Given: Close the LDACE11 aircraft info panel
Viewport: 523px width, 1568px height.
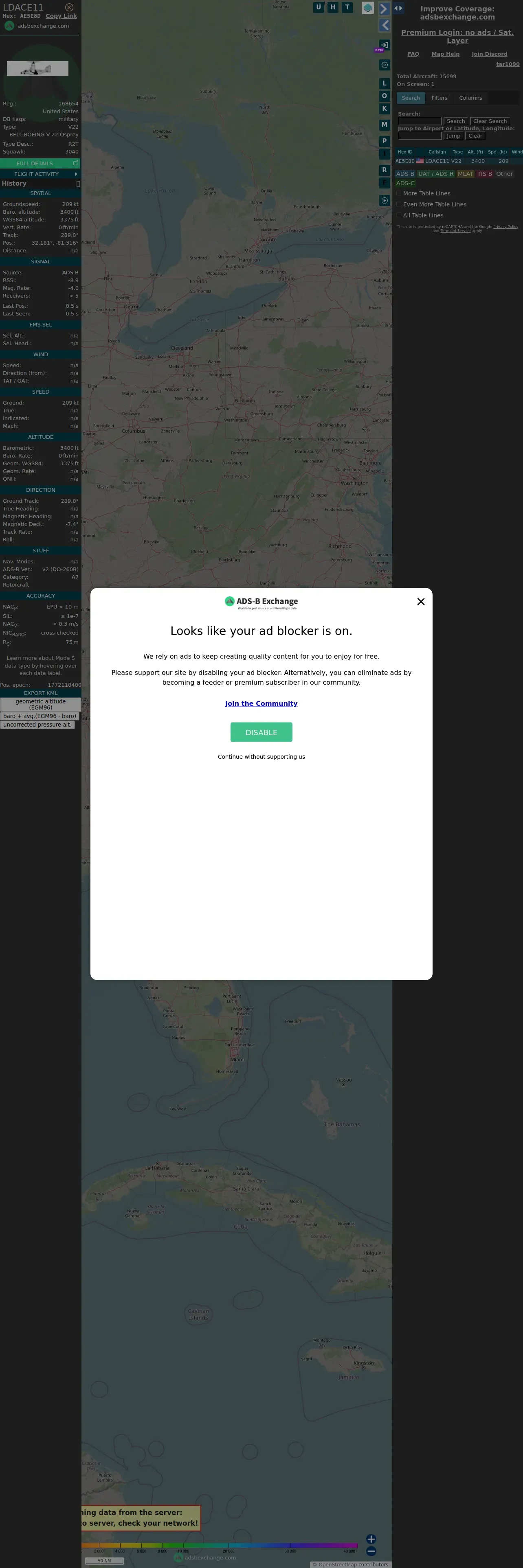Looking at the screenshot, I should 69,7.
